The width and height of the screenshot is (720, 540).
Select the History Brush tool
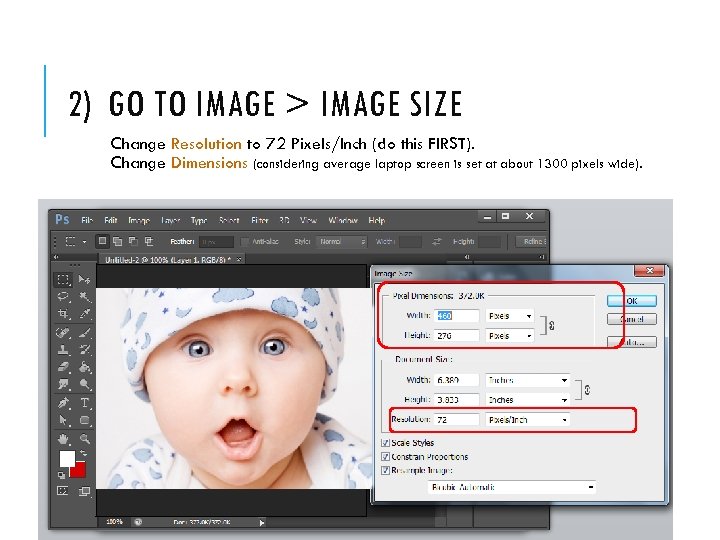coord(84,350)
